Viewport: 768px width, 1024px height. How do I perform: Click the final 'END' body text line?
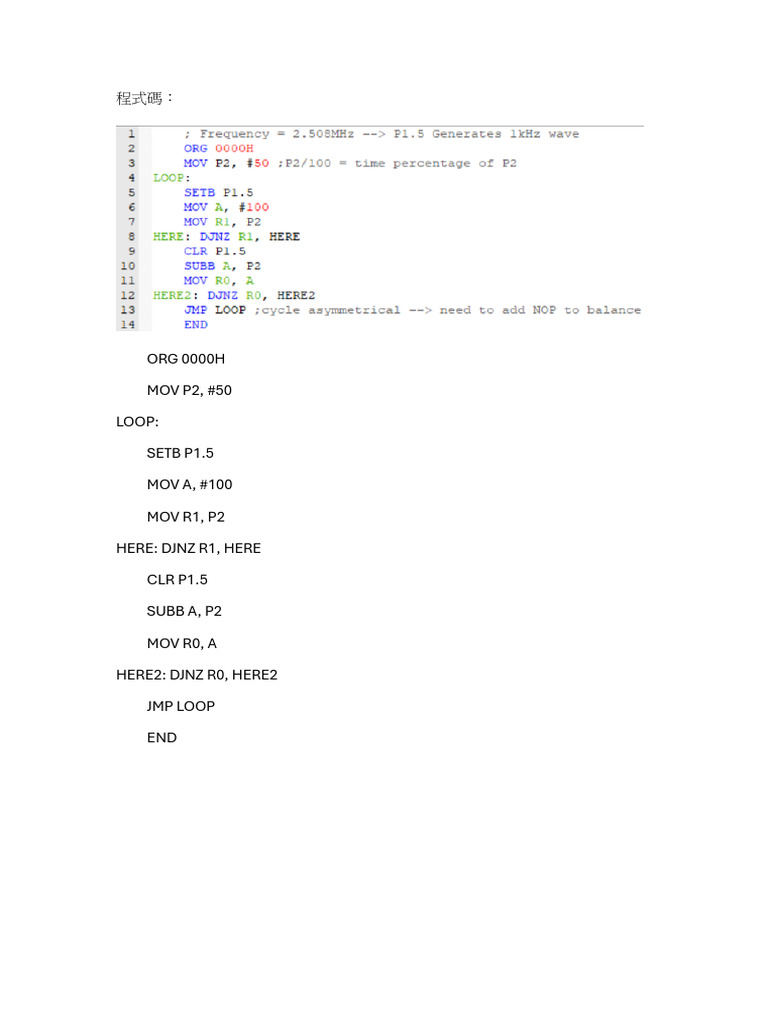click(162, 737)
